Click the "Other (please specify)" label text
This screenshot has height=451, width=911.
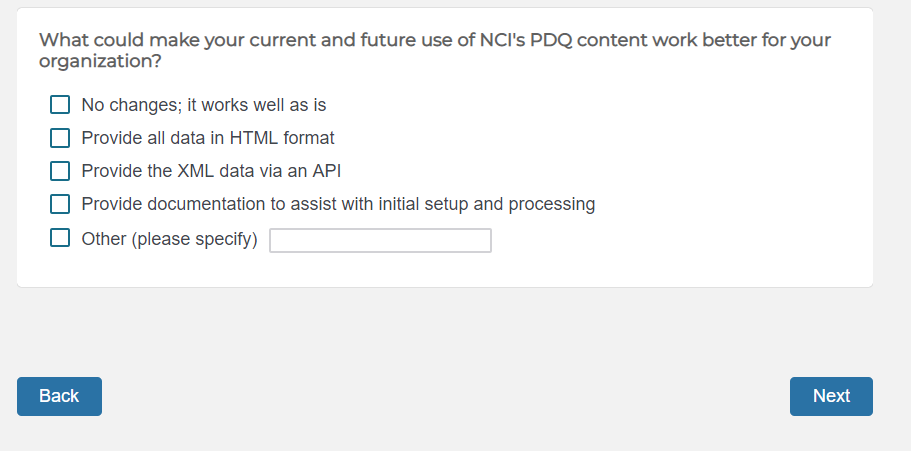(169, 240)
